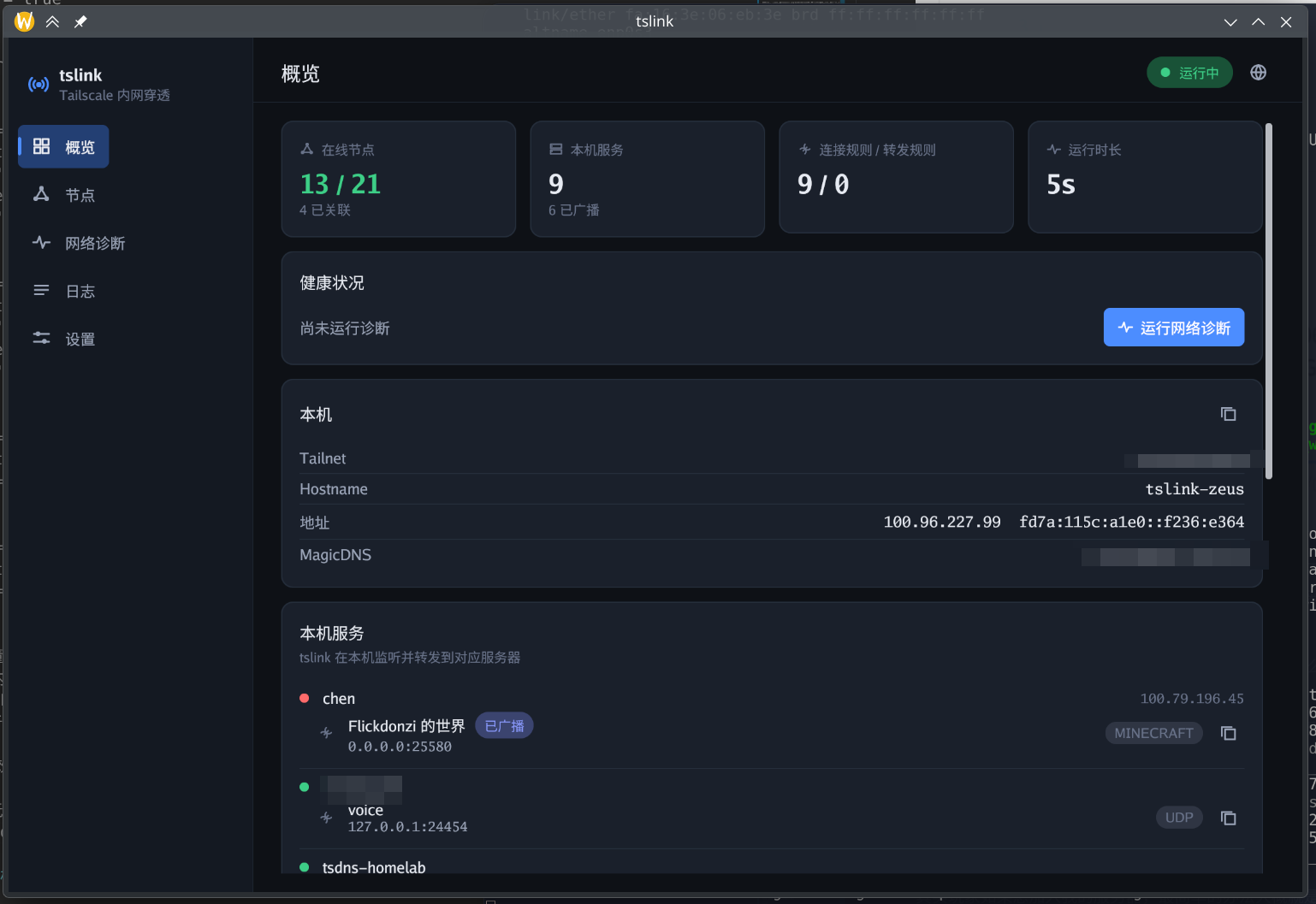Click the 运行网络诊断 button
Viewport: 1316px width, 904px height.
pyautogui.click(x=1173, y=328)
